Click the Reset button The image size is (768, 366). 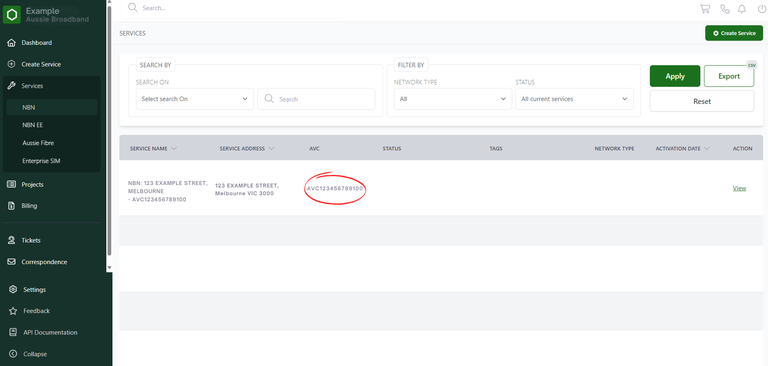coord(702,101)
